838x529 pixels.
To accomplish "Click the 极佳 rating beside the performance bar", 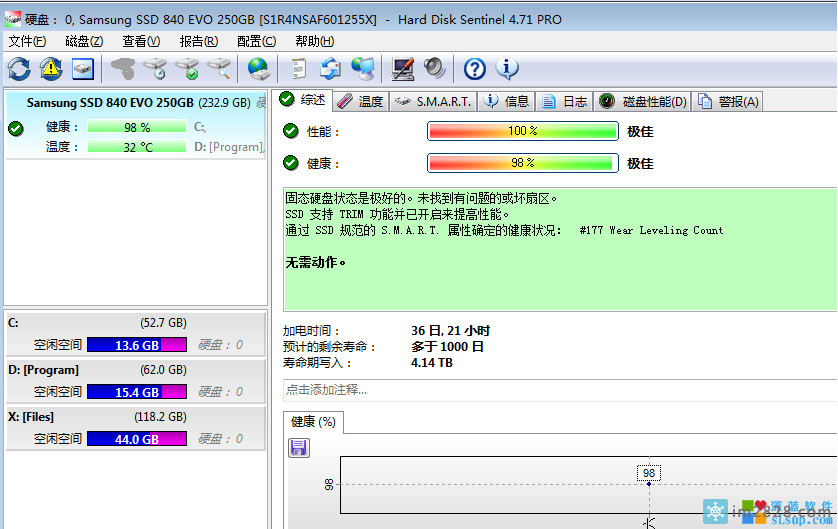I will pos(640,131).
